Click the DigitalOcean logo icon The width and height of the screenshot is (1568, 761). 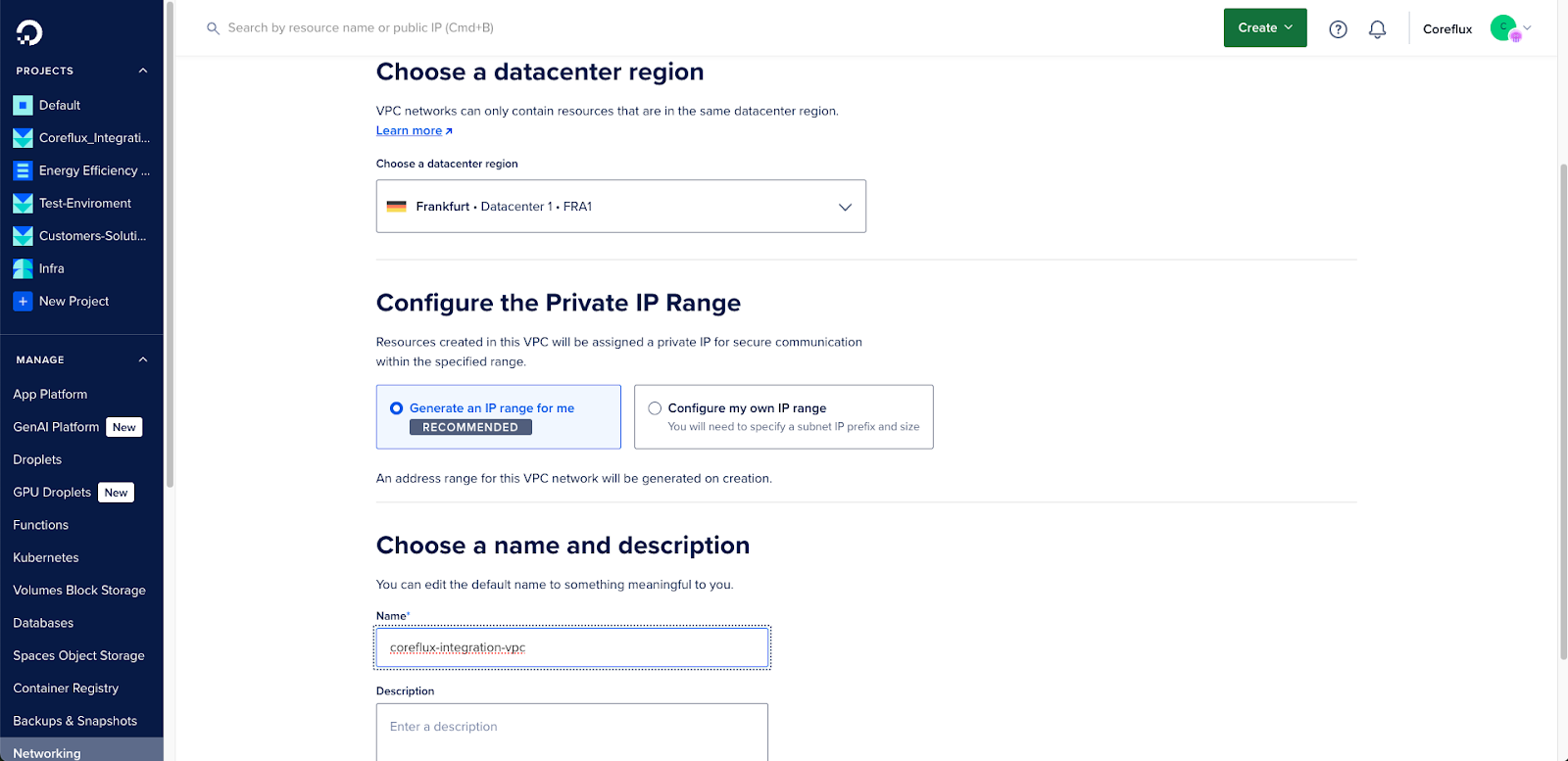point(28,29)
